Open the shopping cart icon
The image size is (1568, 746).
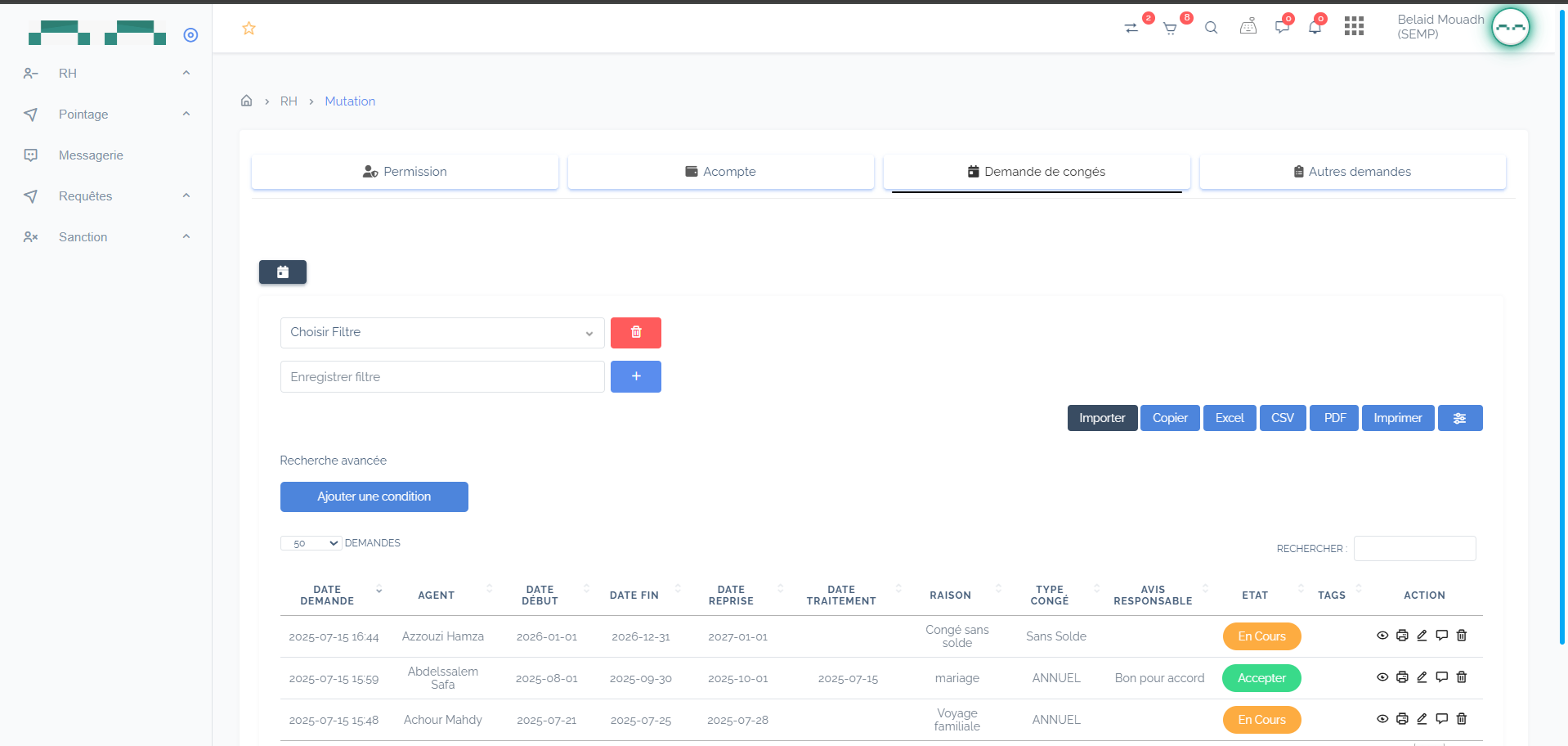click(x=1170, y=29)
